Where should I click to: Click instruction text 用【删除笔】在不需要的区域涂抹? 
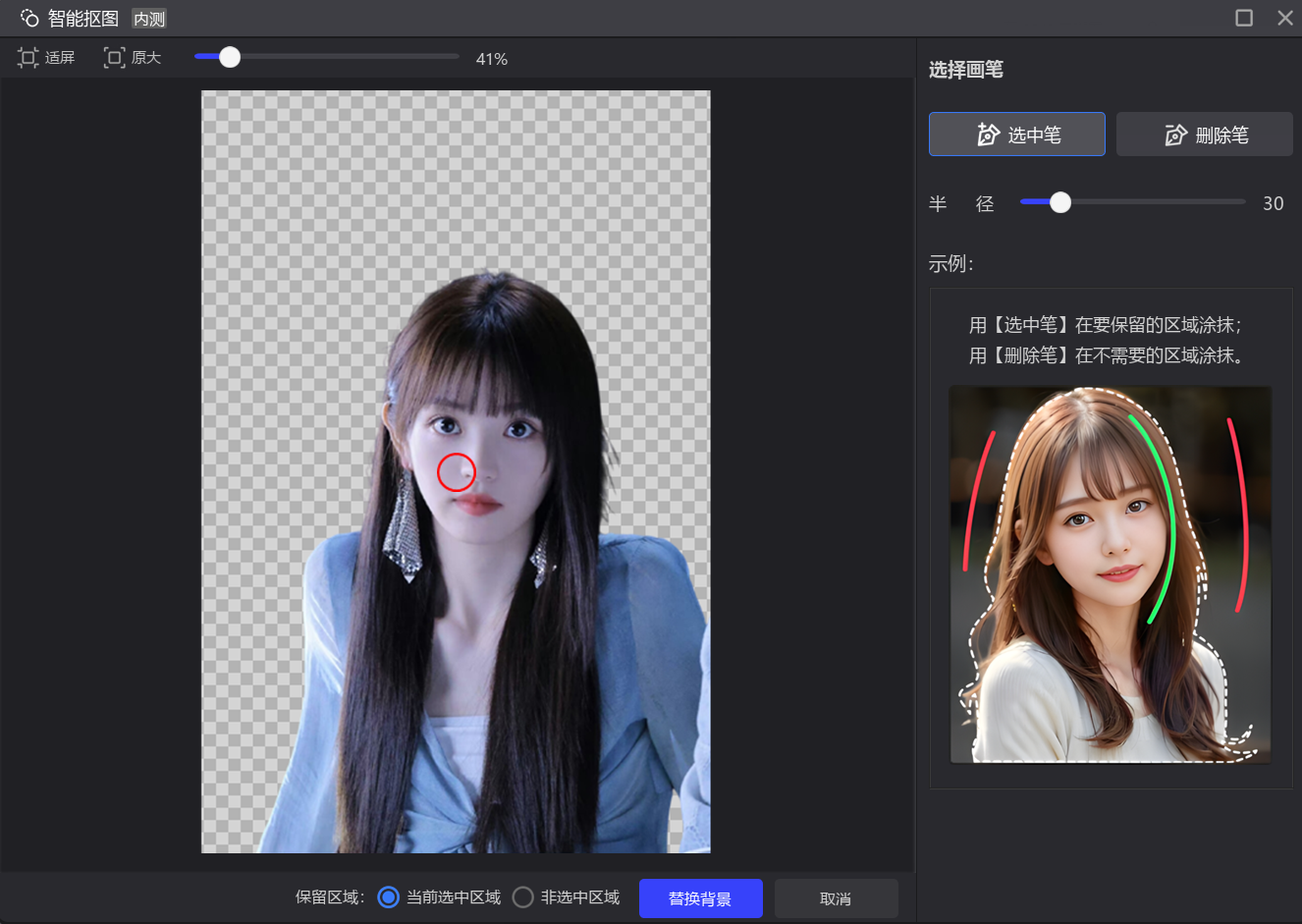pyautogui.click(x=1108, y=355)
